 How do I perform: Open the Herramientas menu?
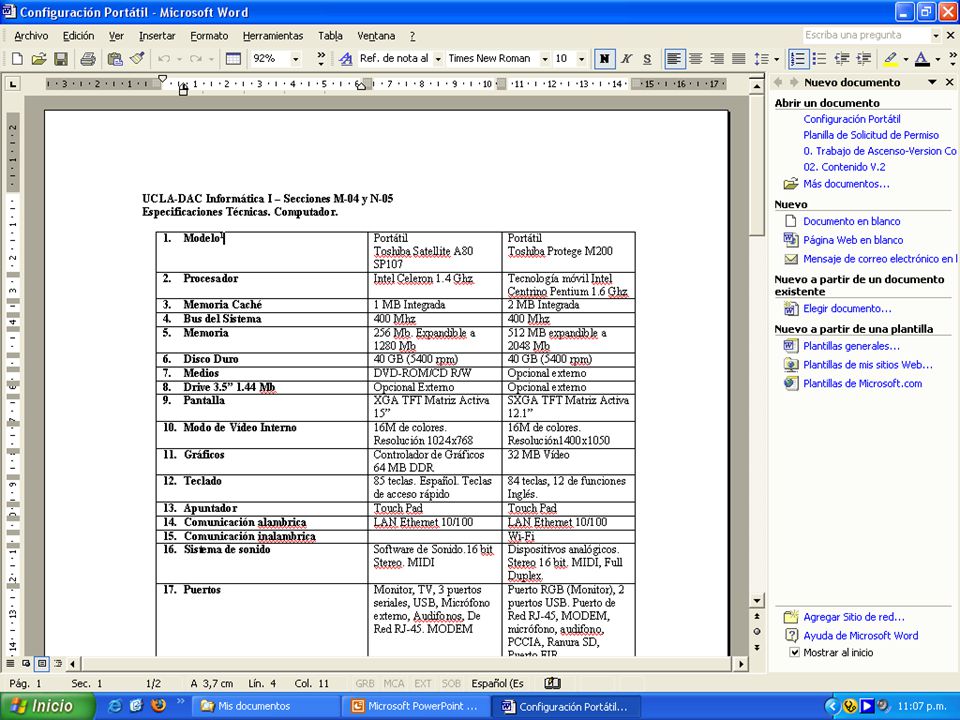click(273, 36)
